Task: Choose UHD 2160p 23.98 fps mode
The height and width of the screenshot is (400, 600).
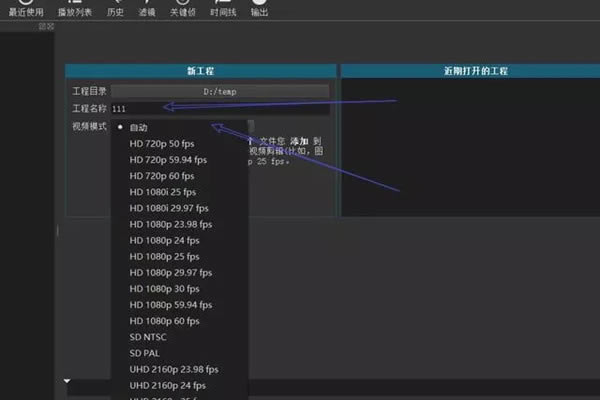Action: click(175, 369)
